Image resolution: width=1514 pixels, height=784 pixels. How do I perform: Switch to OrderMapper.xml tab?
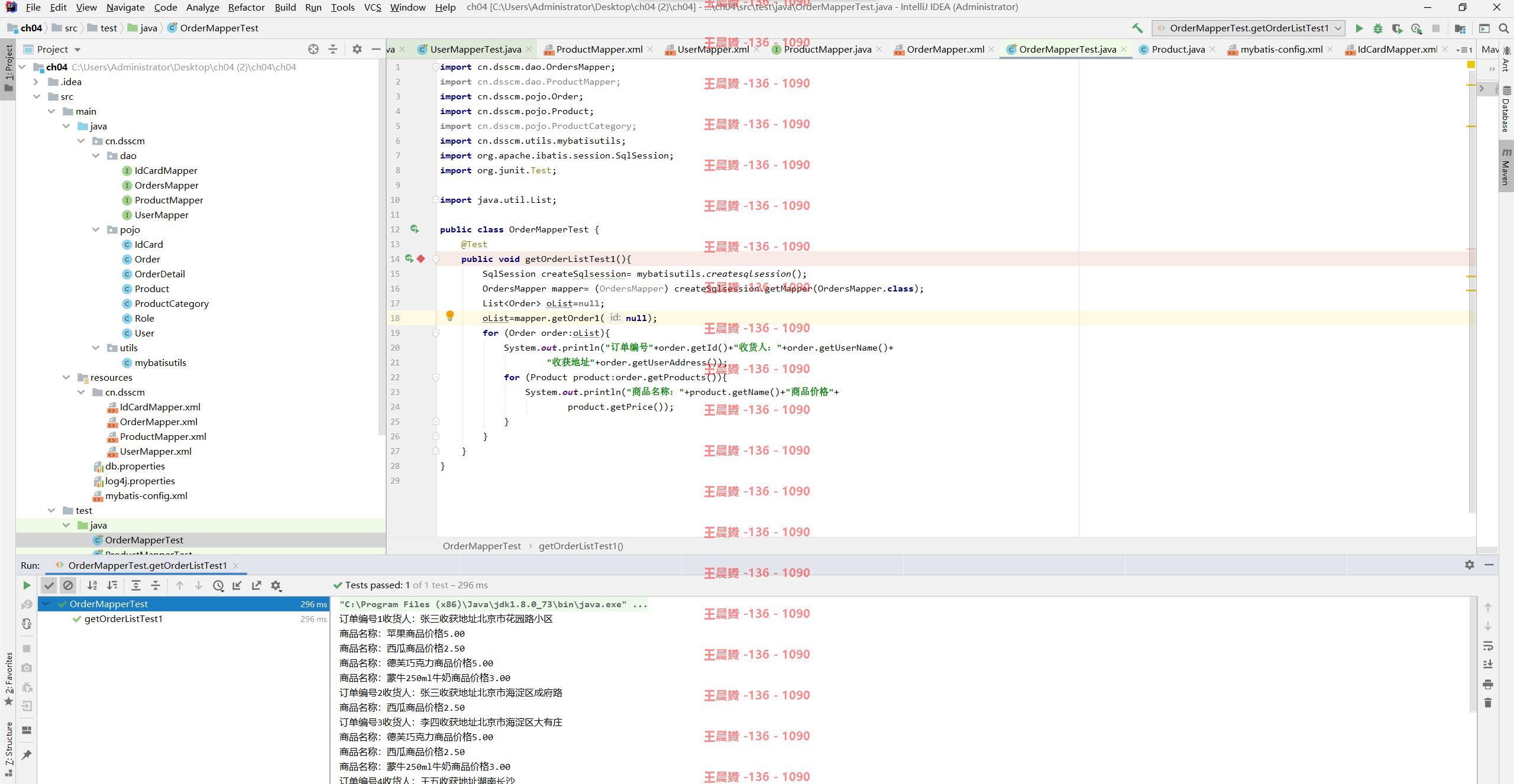tap(945, 50)
